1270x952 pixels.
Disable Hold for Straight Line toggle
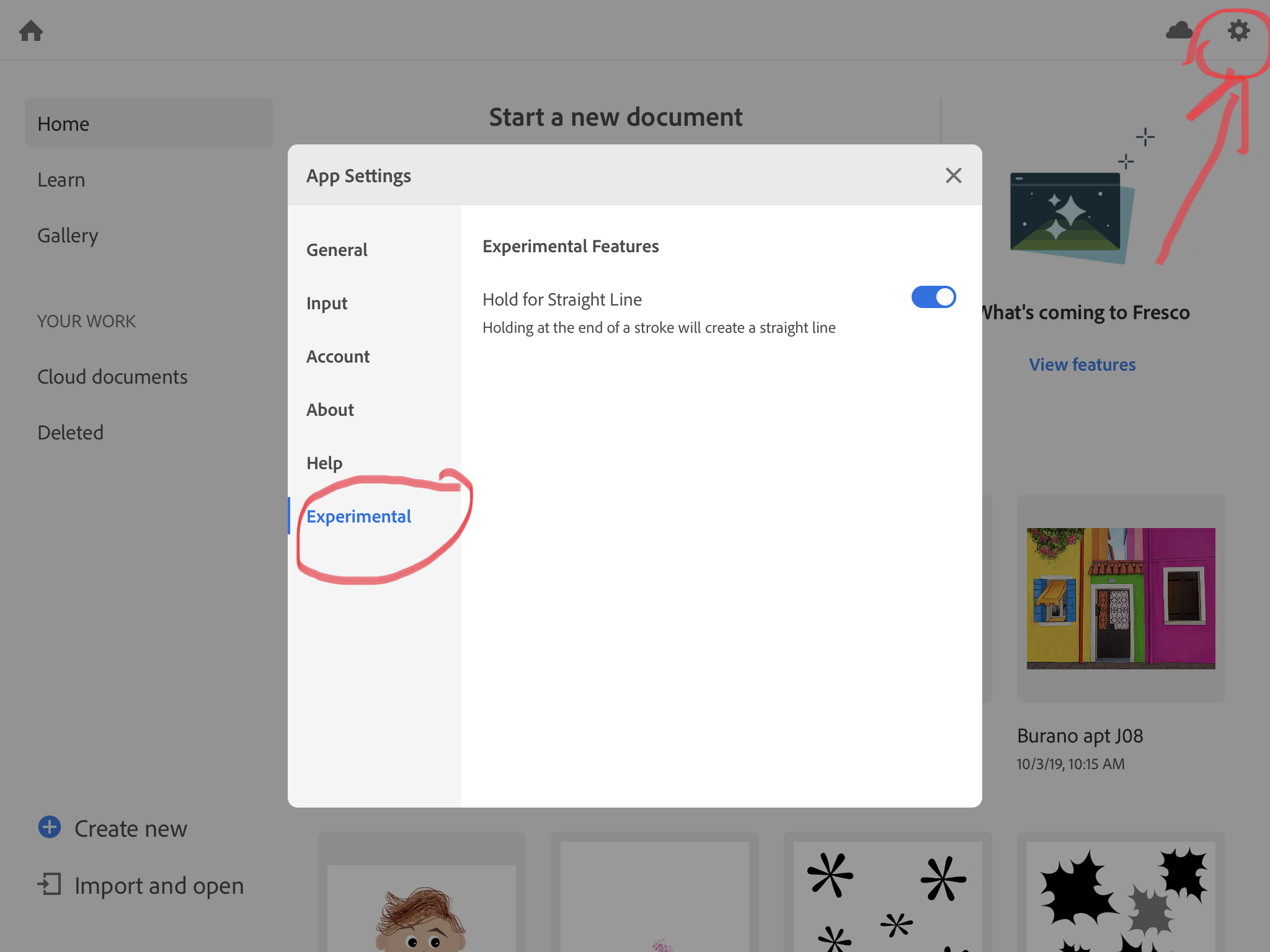click(x=933, y=297)
